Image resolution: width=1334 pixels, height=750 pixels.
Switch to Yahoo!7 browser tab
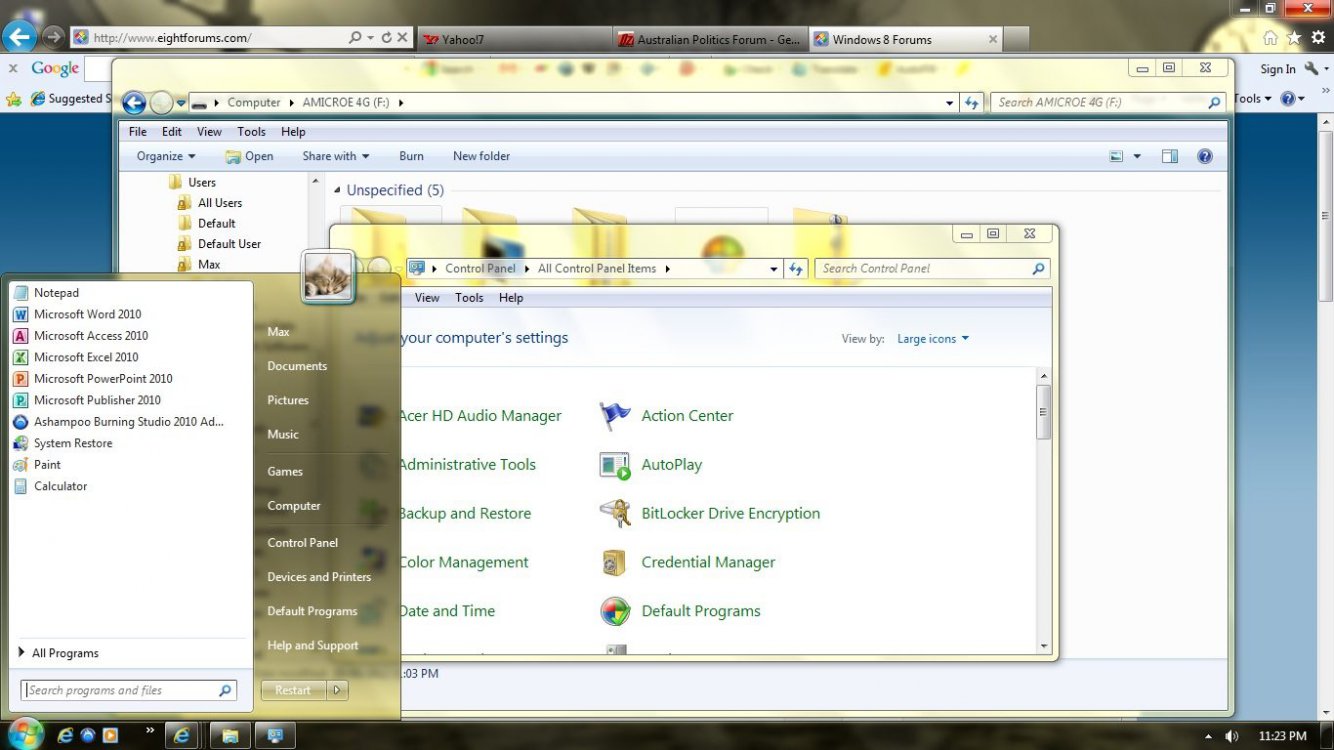click(514, 40)
